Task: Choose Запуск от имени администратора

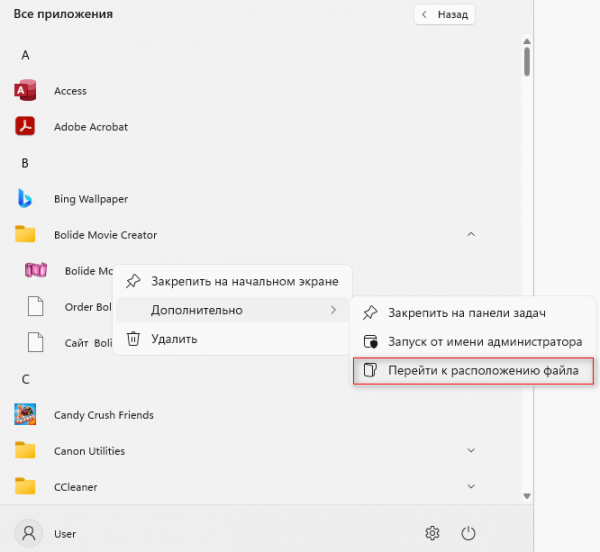Action: click(x=473, y=341)
